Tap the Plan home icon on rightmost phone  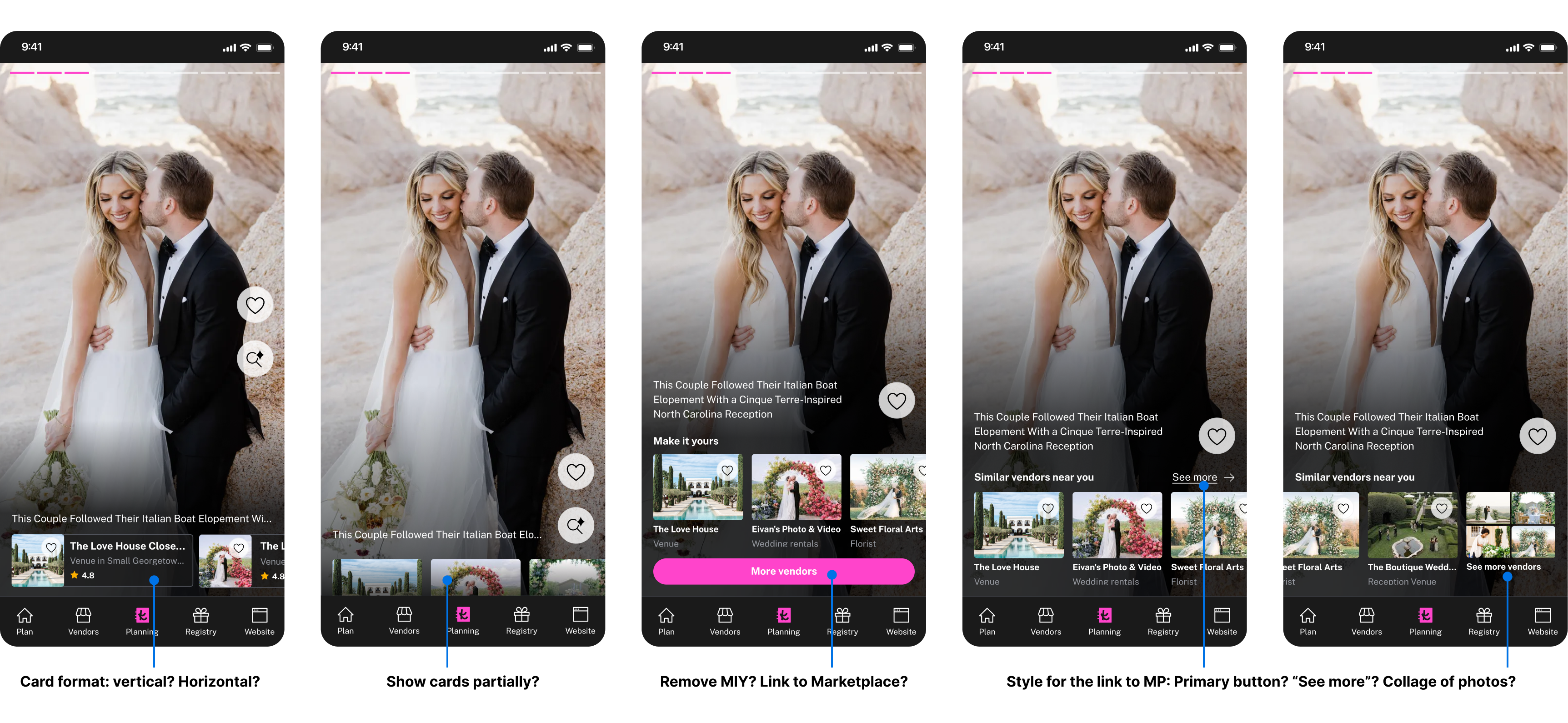(x=1308, y=615)
